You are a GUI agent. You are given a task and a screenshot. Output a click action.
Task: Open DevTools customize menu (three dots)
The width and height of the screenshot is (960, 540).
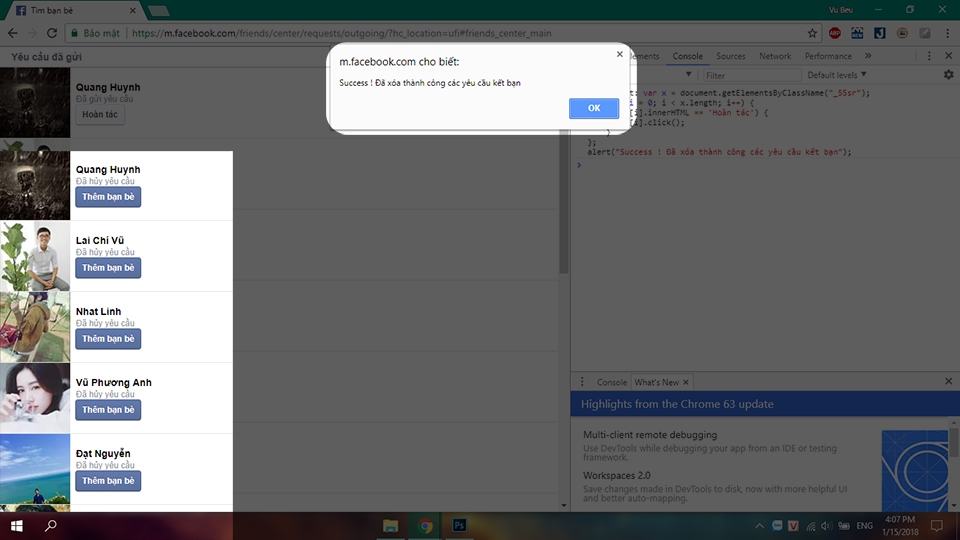(929, 56)
